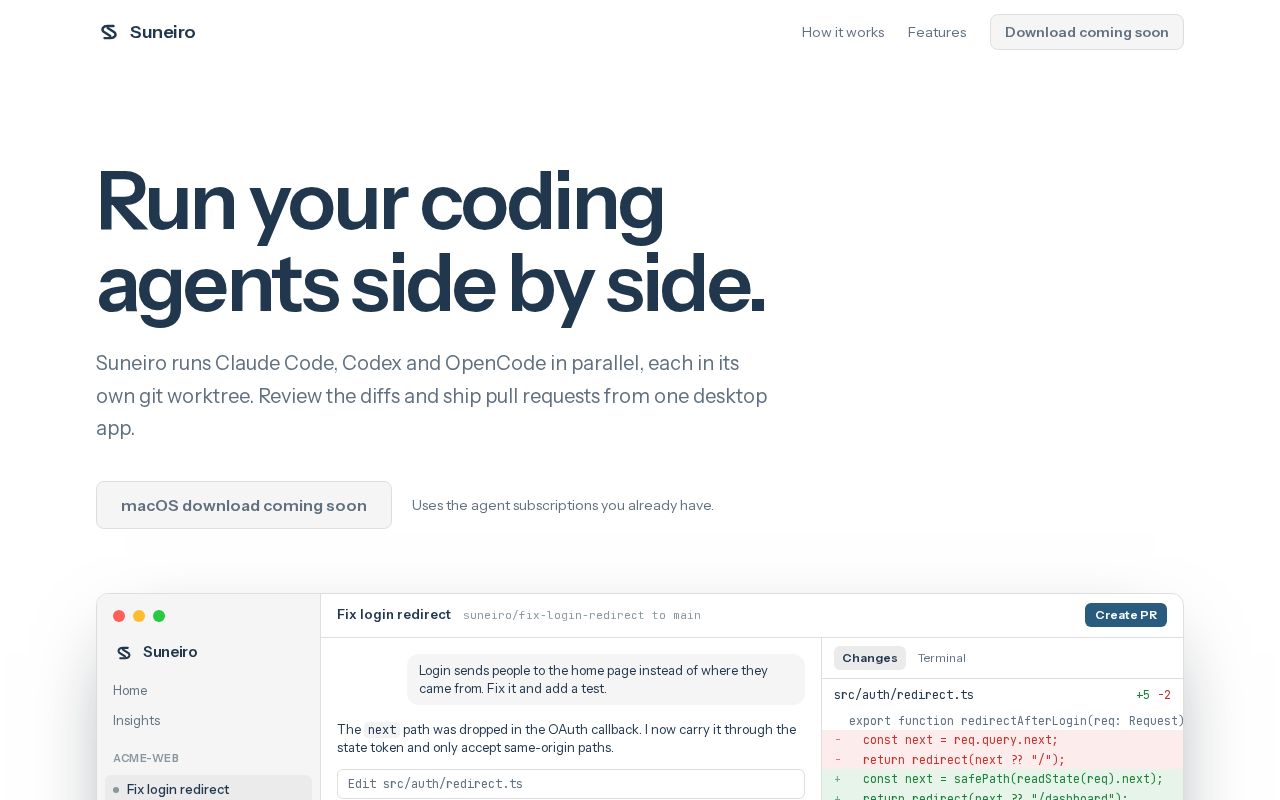Click the +5 additions count
Viewport: 1280px width, 800px height.
tap(1143, 695)
